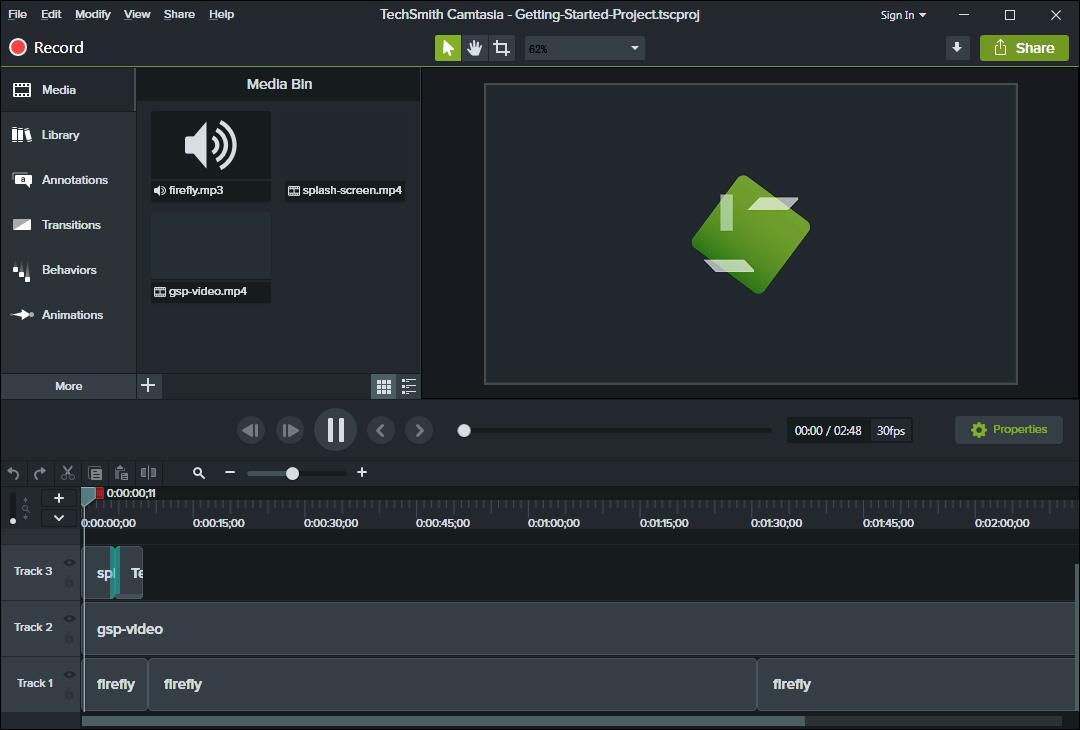Enable the Crop tool above the canvas

502,48
